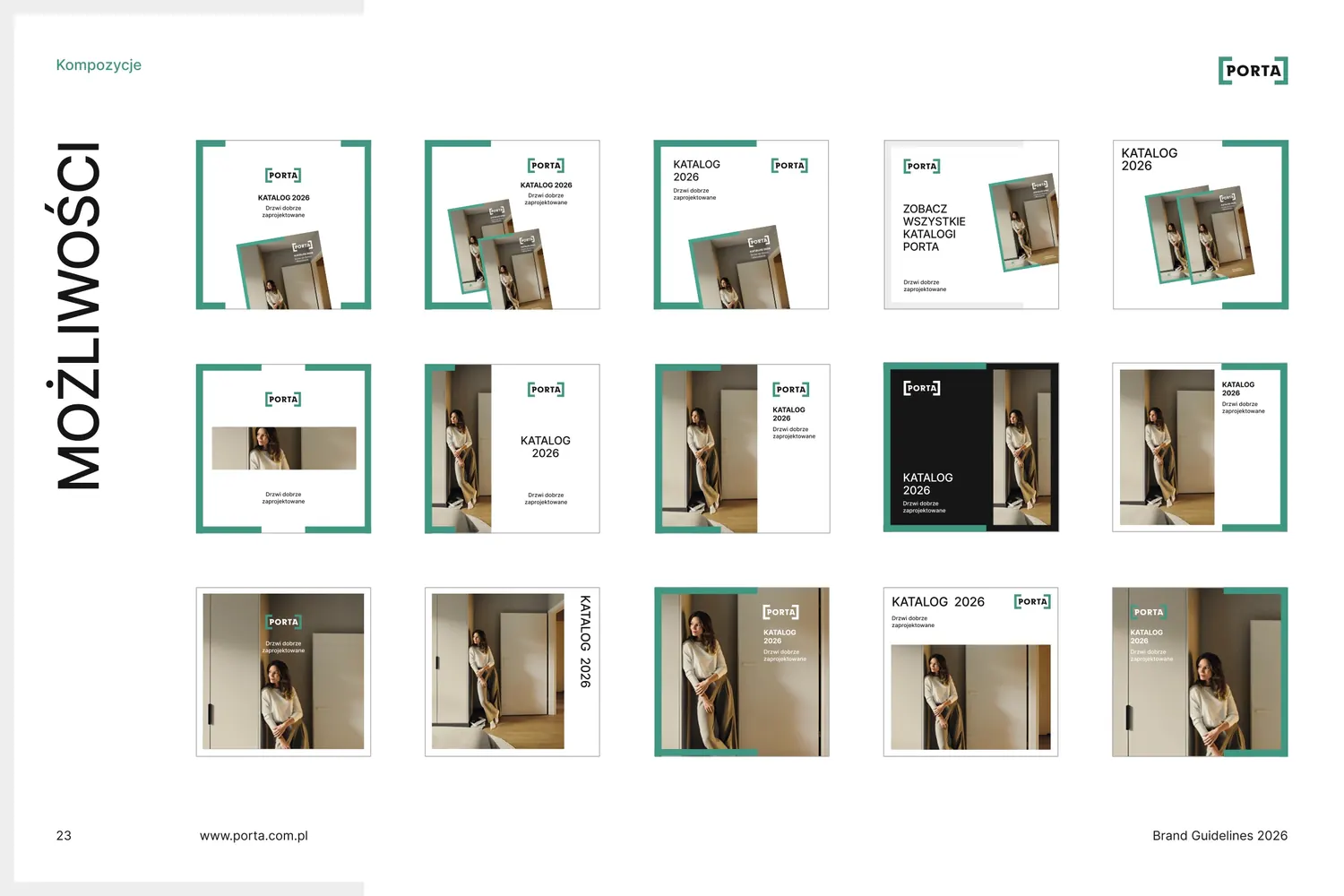Viewport: 1344px width, 896px height.
Task: Select top-right composition with two overlapping catalog covers
Action: click(x=1201, y=225)
